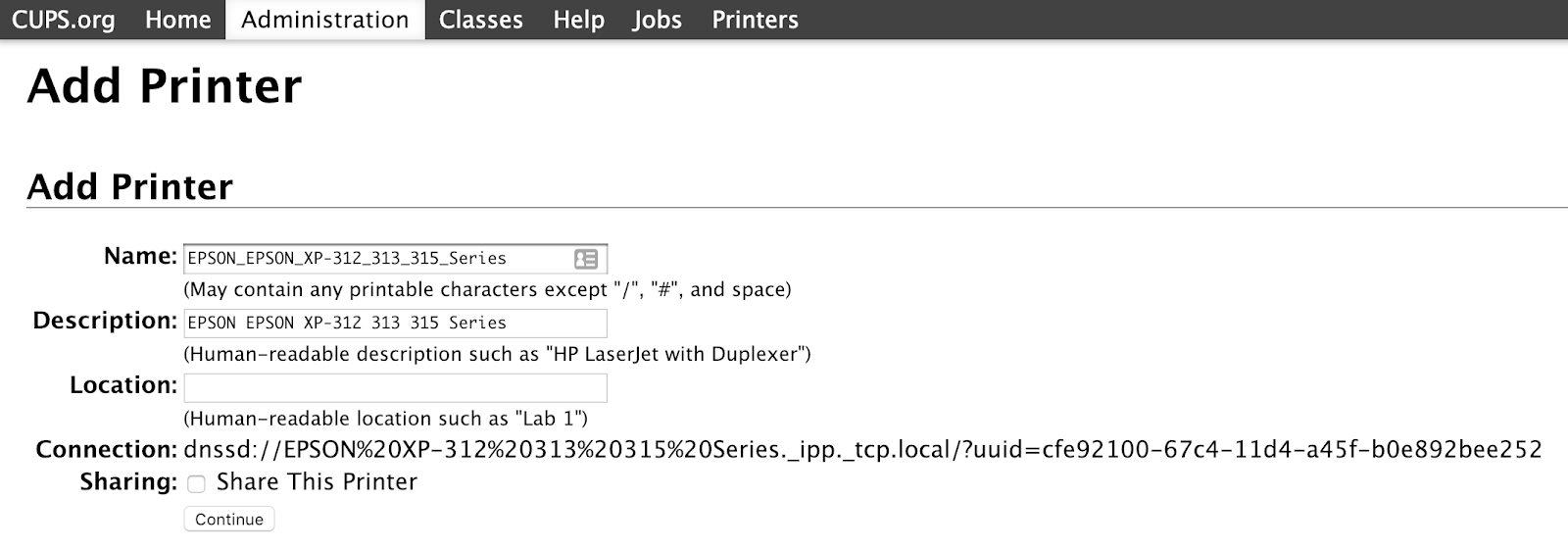
Task: Click the large Add Printer page title
Action: click(165, 86)
